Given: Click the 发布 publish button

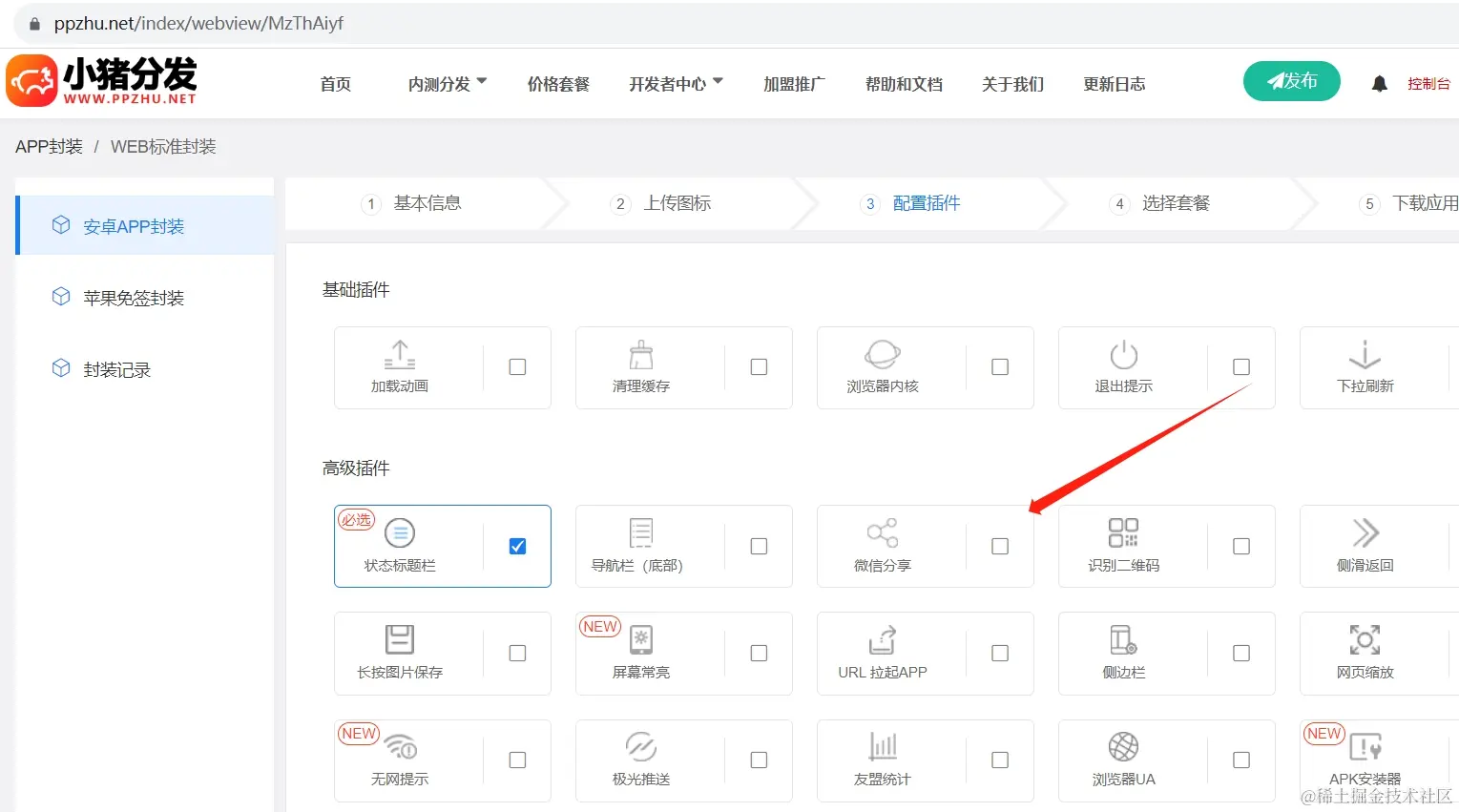Looking at the screenshot, I should pos(1291,81).
